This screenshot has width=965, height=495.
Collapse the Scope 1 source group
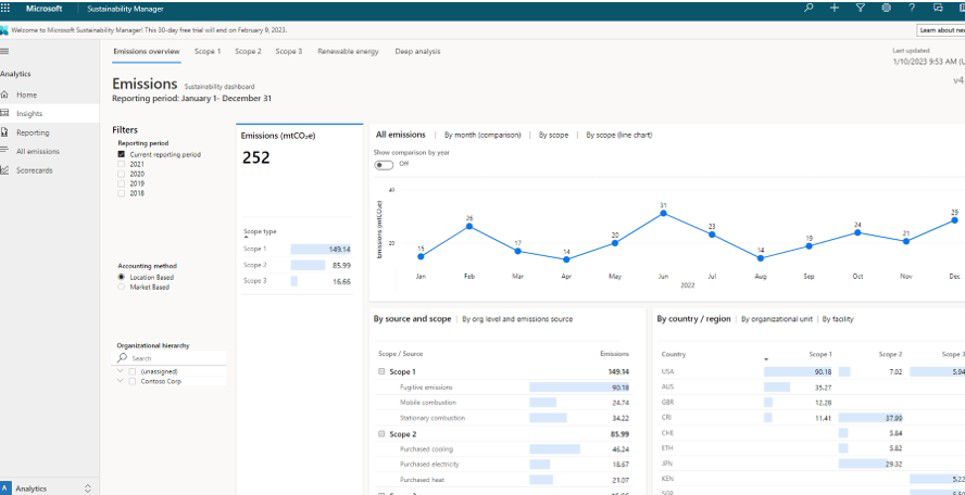point(381,371)
